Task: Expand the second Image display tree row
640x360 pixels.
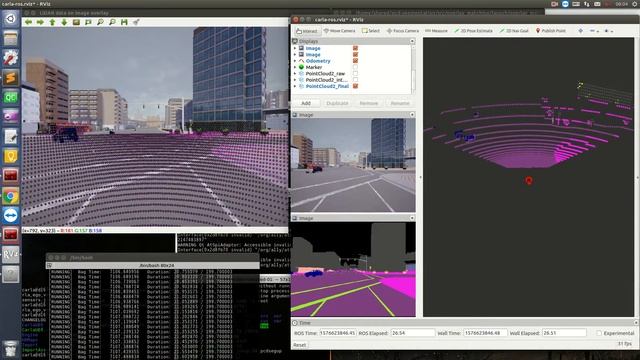Action: (x=295, y=54)
